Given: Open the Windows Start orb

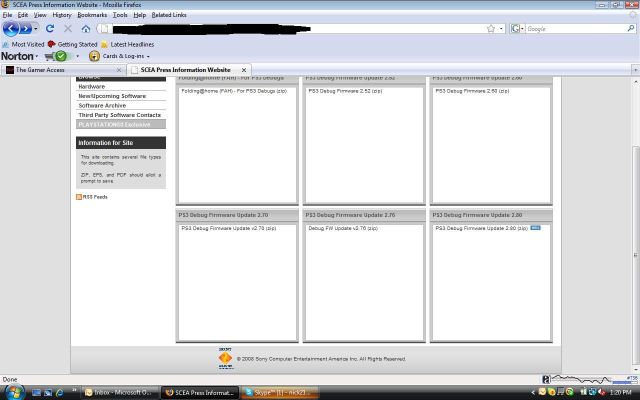Looking at the screenshot, I should coord(14,392).
